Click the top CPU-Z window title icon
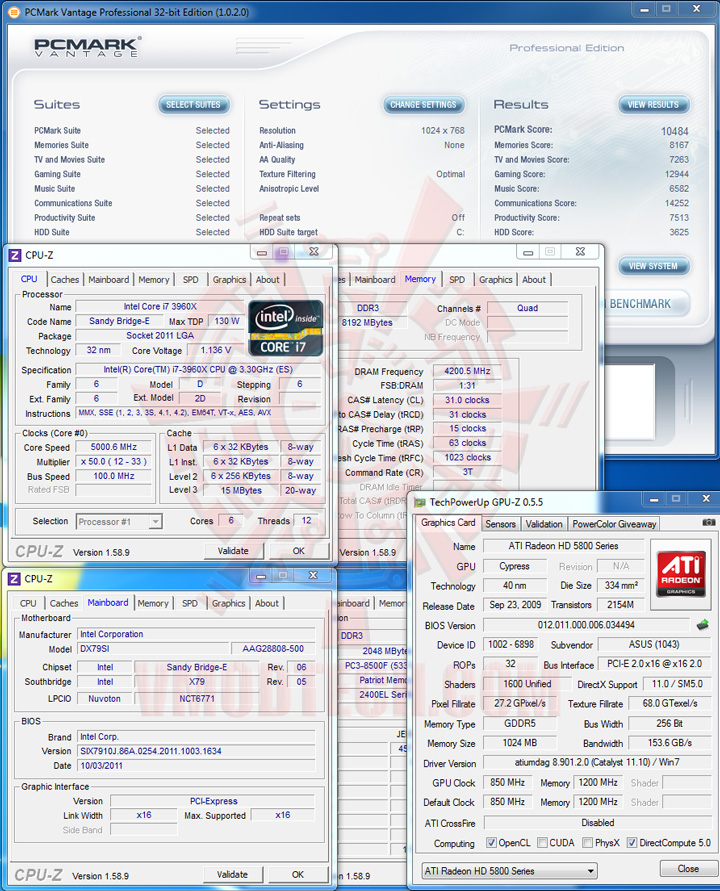The width and height of the screenshot is (720, 891). [15, 255]
